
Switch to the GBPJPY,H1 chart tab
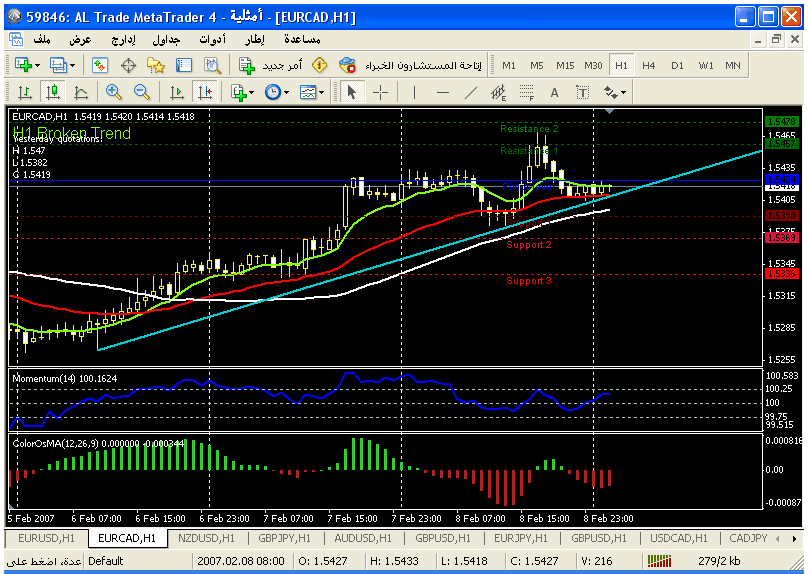281,538
